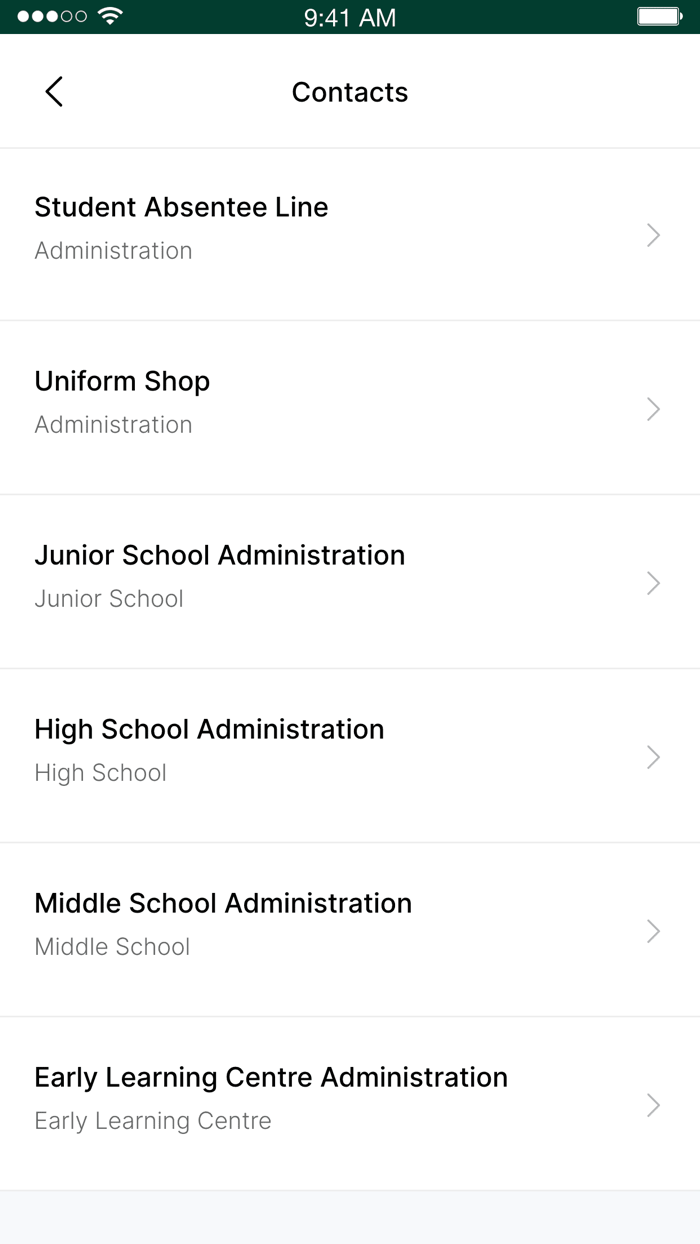The image size is (700, 1244).
Task: Tap the Early Learning Centre Administration chevron
Action: tap(653, 1104)
